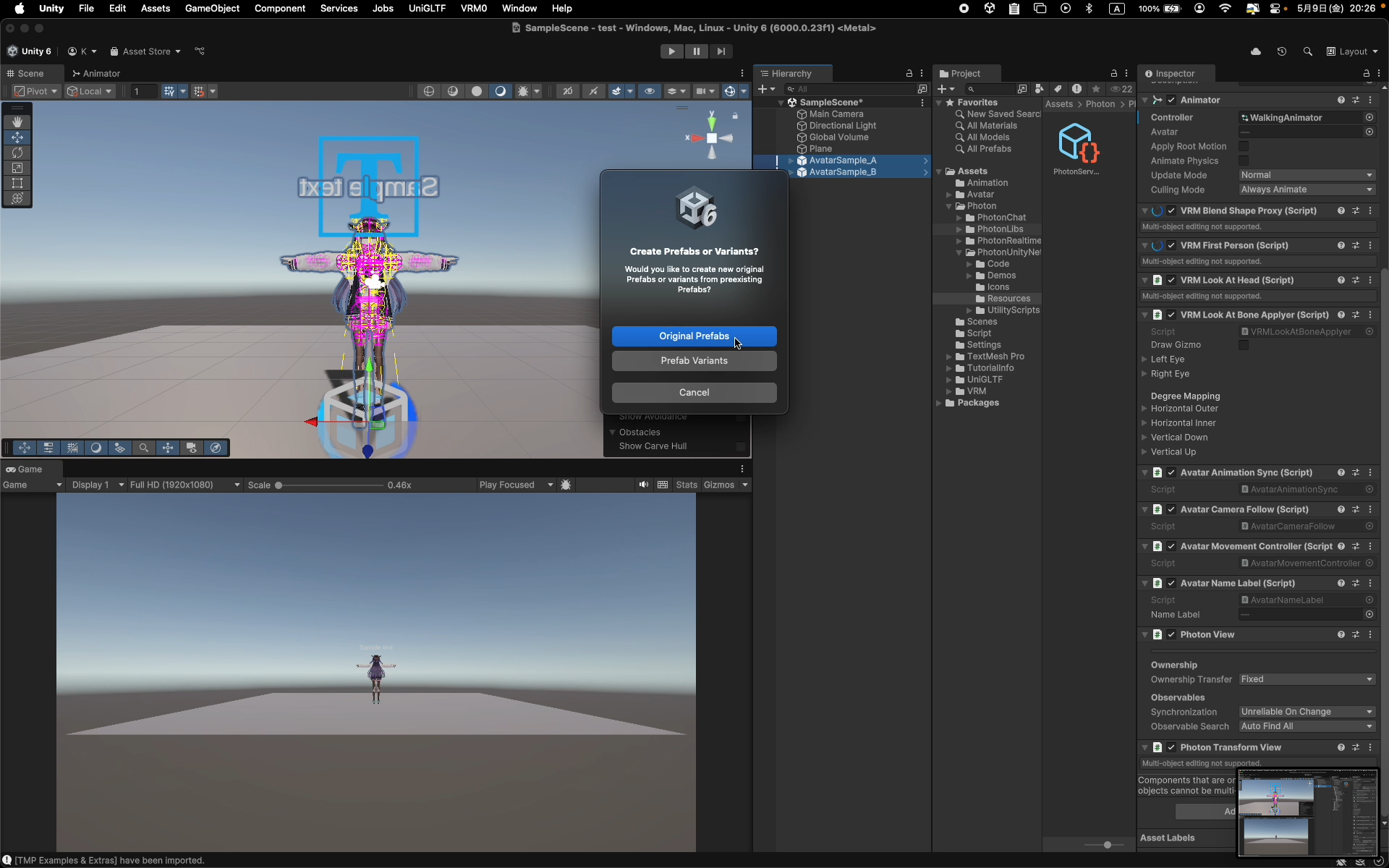This screenshot has width=1389, height=868.
Task: Open the Unity search magnifier icon
Action: point(1307,51)
